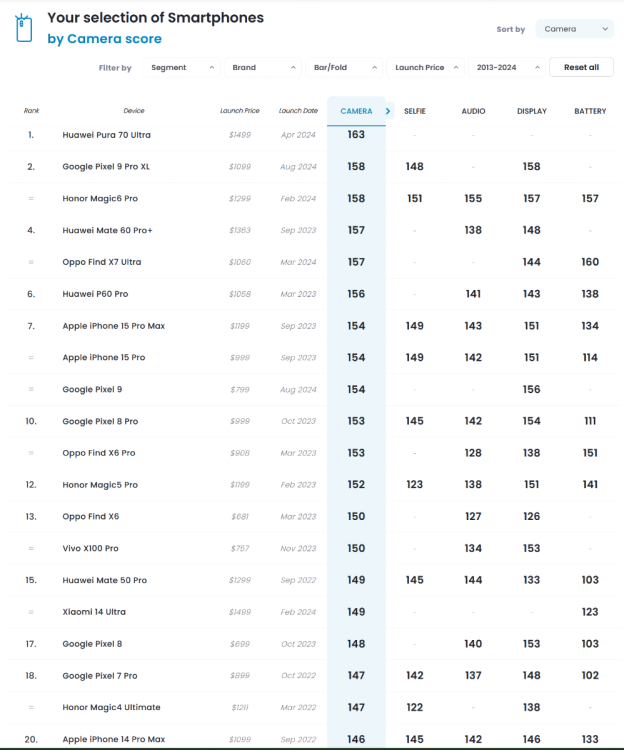Select the BATTERY column header
624x750 pixels.
590,111
